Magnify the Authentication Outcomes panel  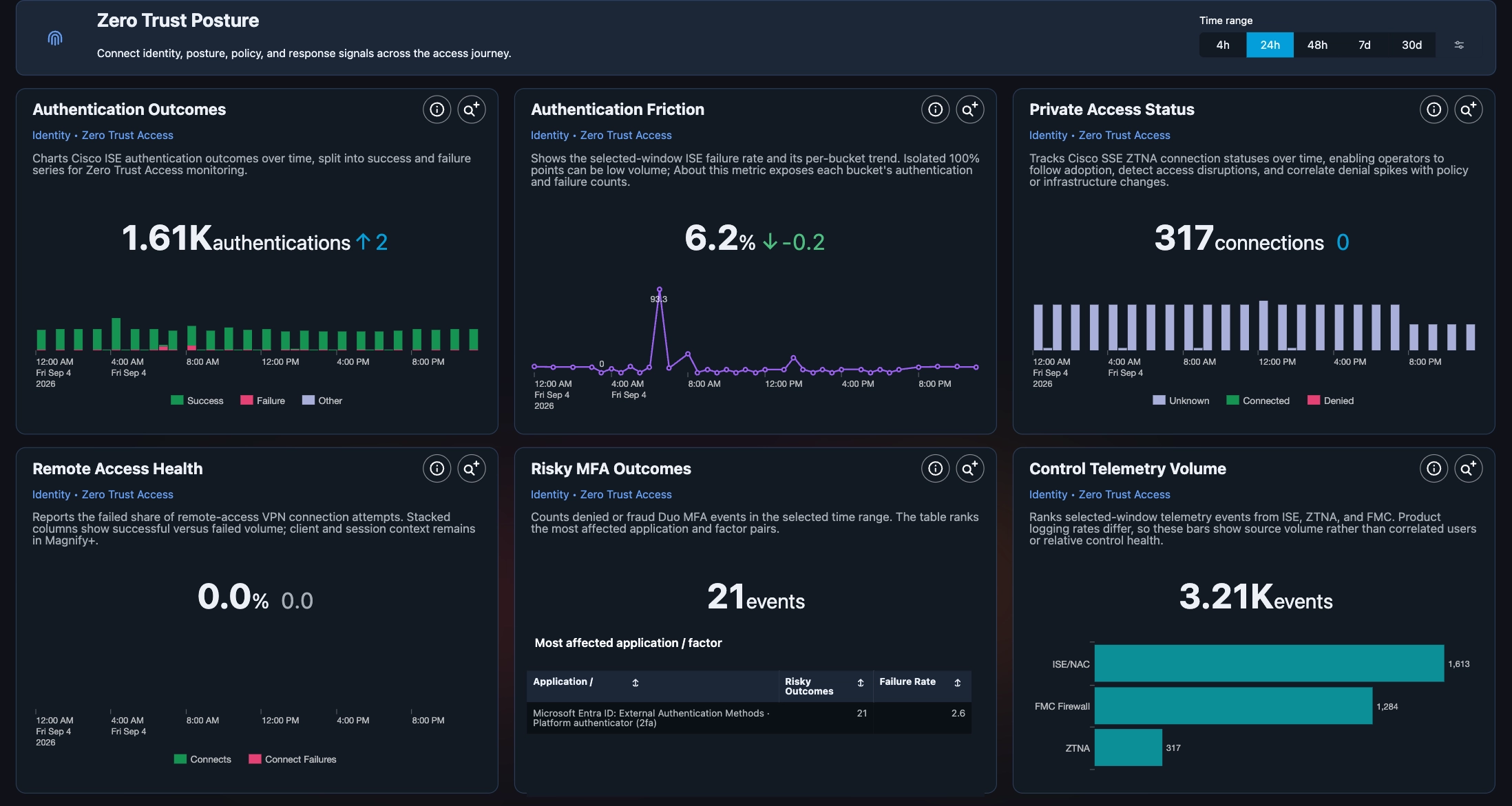(x=472, y=109)
